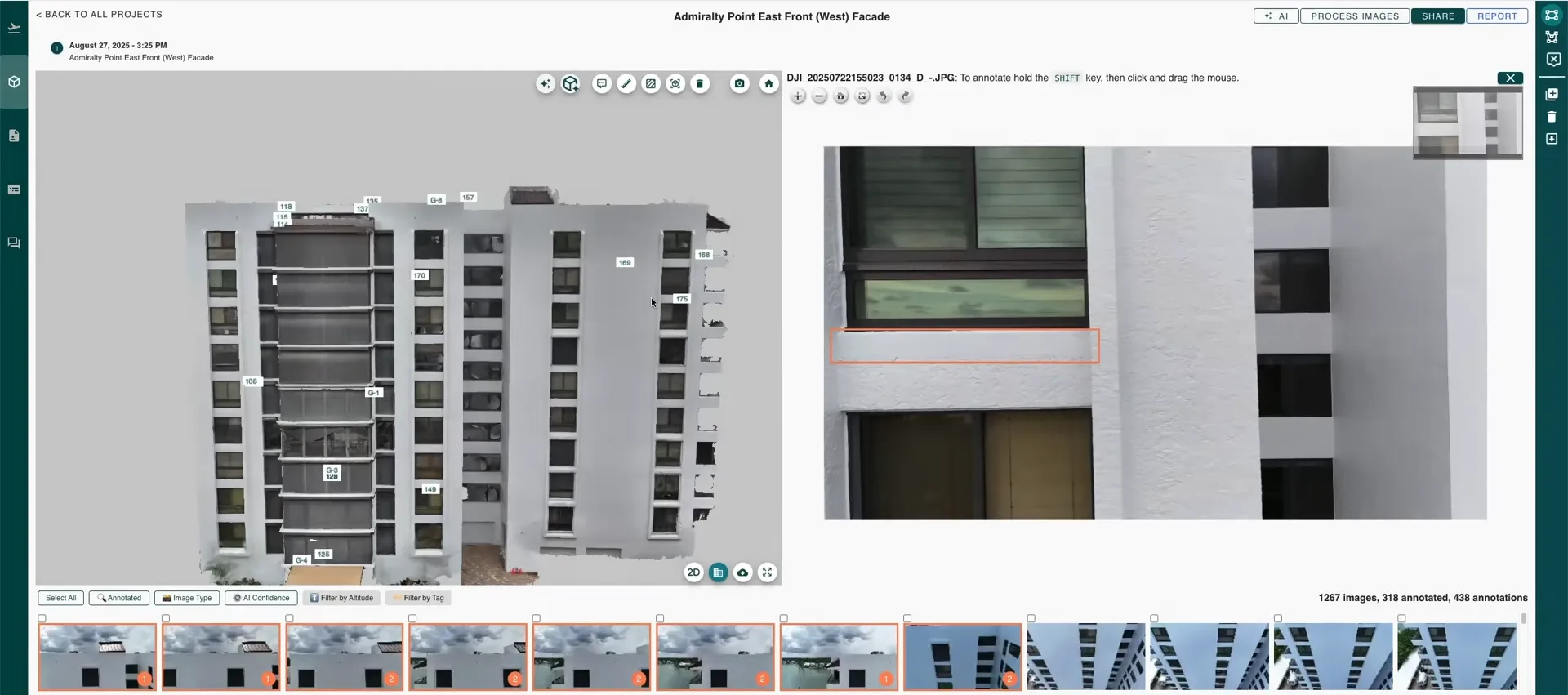Image resolution: width=1568 pixels, height=695 pixels.
Task: Tick the checkbox above the third thumbnail
Action: coord(289,618)
